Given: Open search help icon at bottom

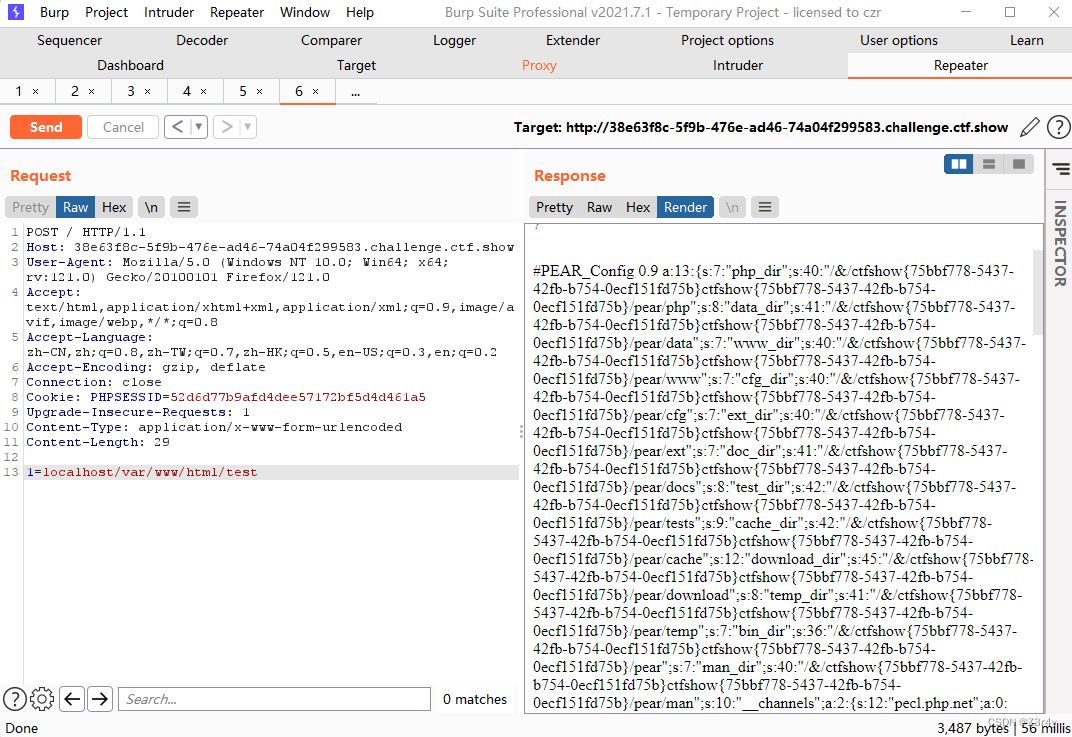Looking at the screenshot, I should [x=15, y=699].
